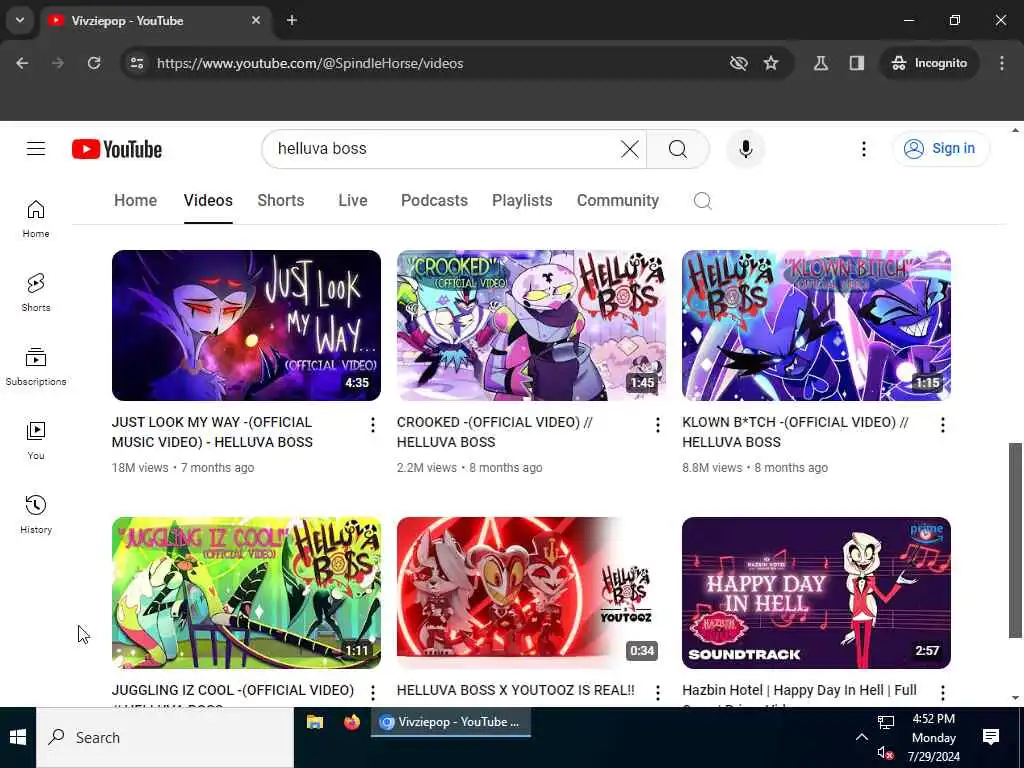Open action menu for Happy Day In Hell
Screen dimensions: 1024x768
click(942, 692)
